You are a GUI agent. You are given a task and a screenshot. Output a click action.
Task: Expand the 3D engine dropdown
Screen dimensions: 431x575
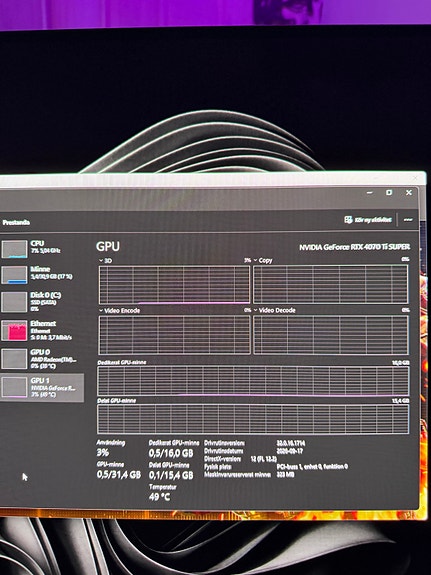point(101,260)
